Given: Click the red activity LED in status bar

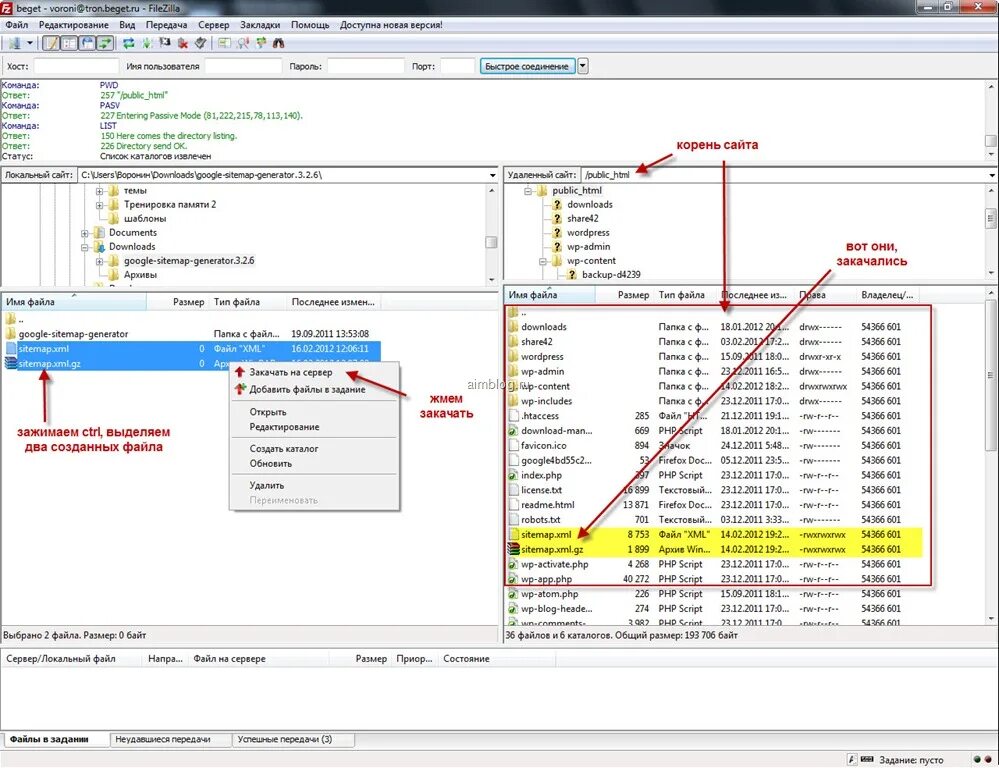Looking at the screenshot, I should coord(988,760).
